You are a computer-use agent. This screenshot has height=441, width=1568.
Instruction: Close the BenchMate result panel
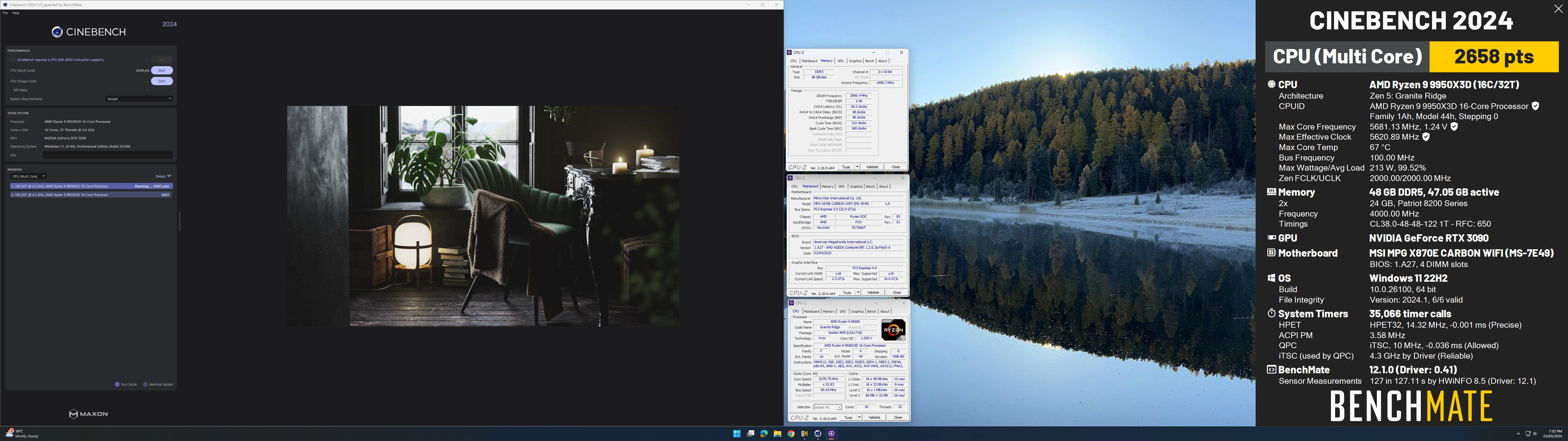point(1558,9)
